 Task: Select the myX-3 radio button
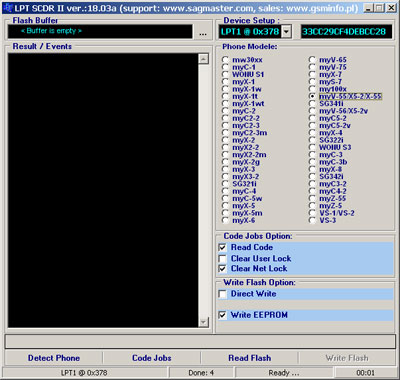tap(226, 169)
